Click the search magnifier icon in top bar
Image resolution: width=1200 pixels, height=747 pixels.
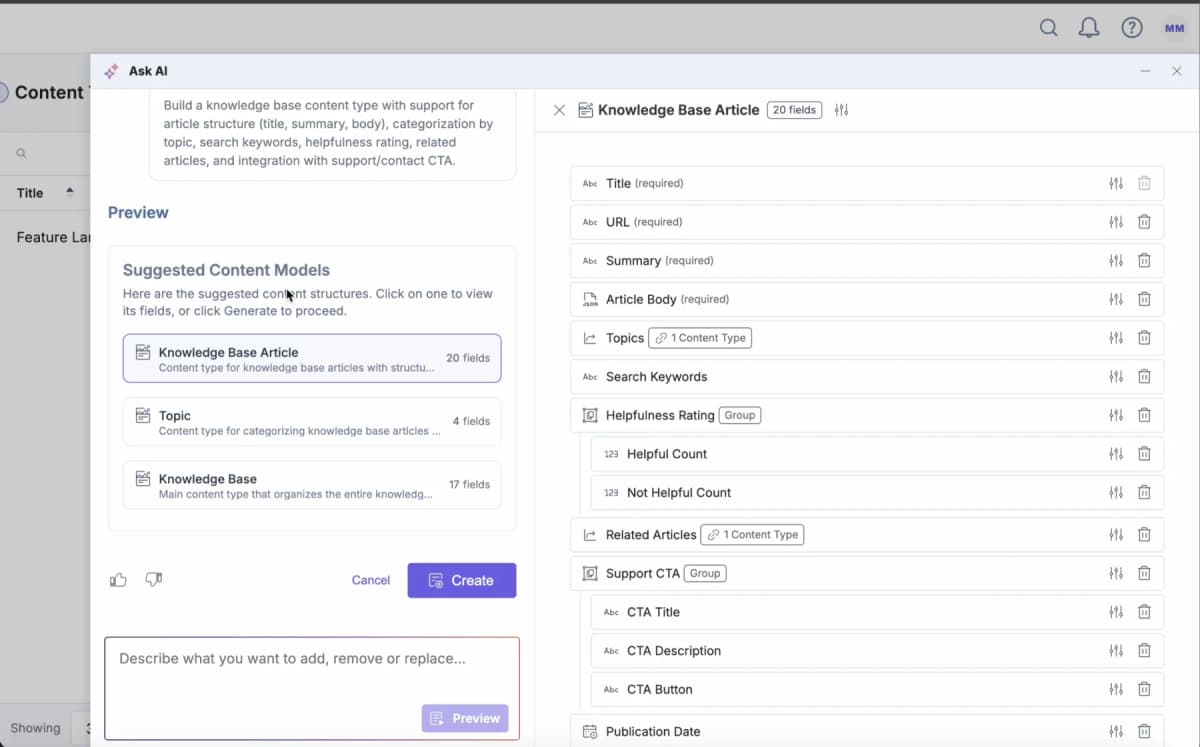coord(1048,28)
